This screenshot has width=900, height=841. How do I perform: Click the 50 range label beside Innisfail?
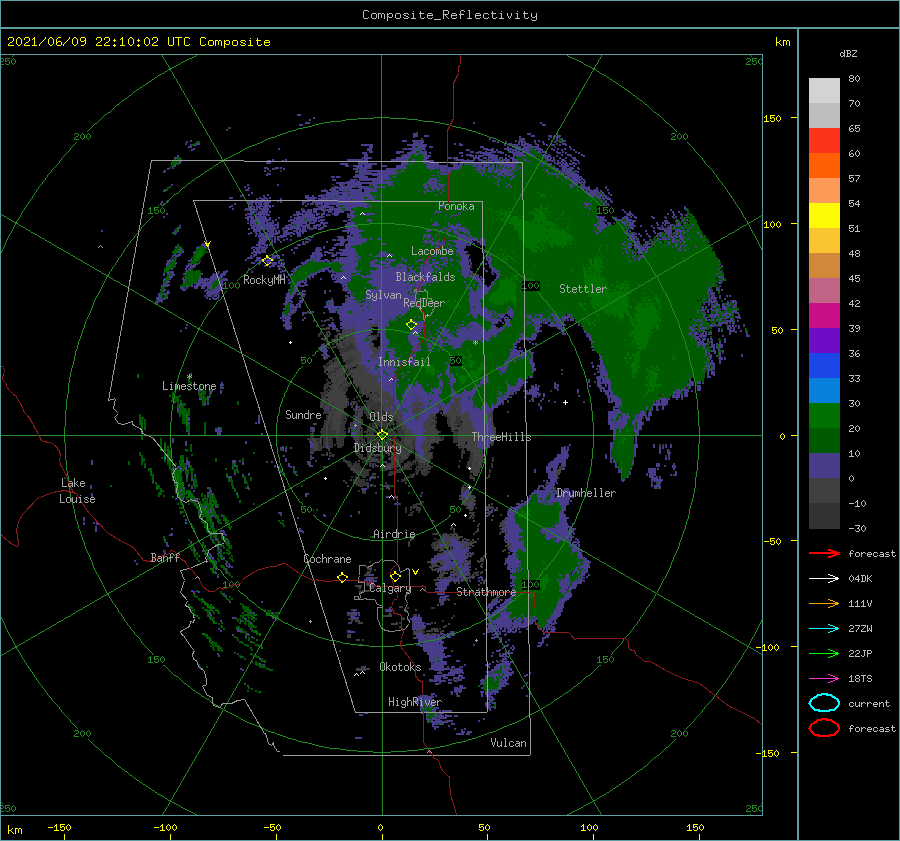coord(456,361)
